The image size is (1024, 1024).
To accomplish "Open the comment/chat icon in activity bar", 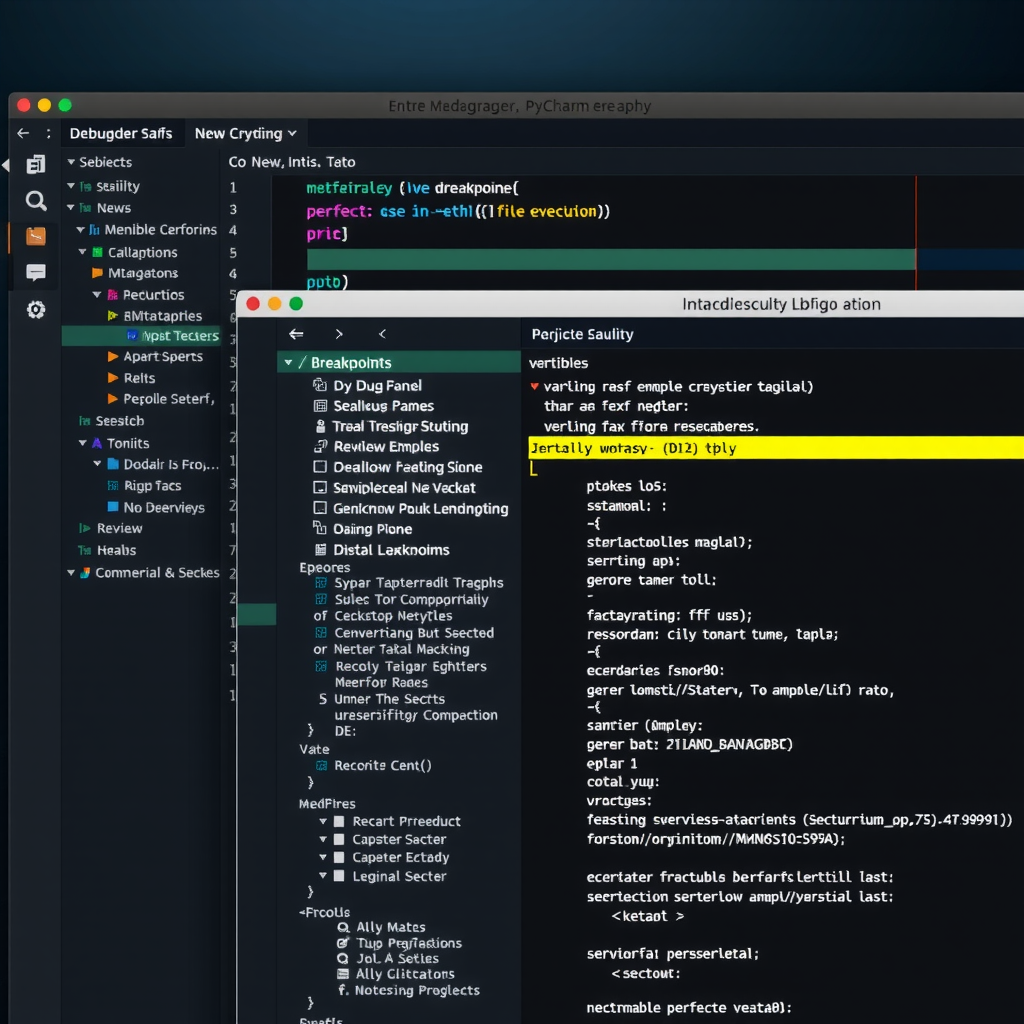I will [35, 272].
